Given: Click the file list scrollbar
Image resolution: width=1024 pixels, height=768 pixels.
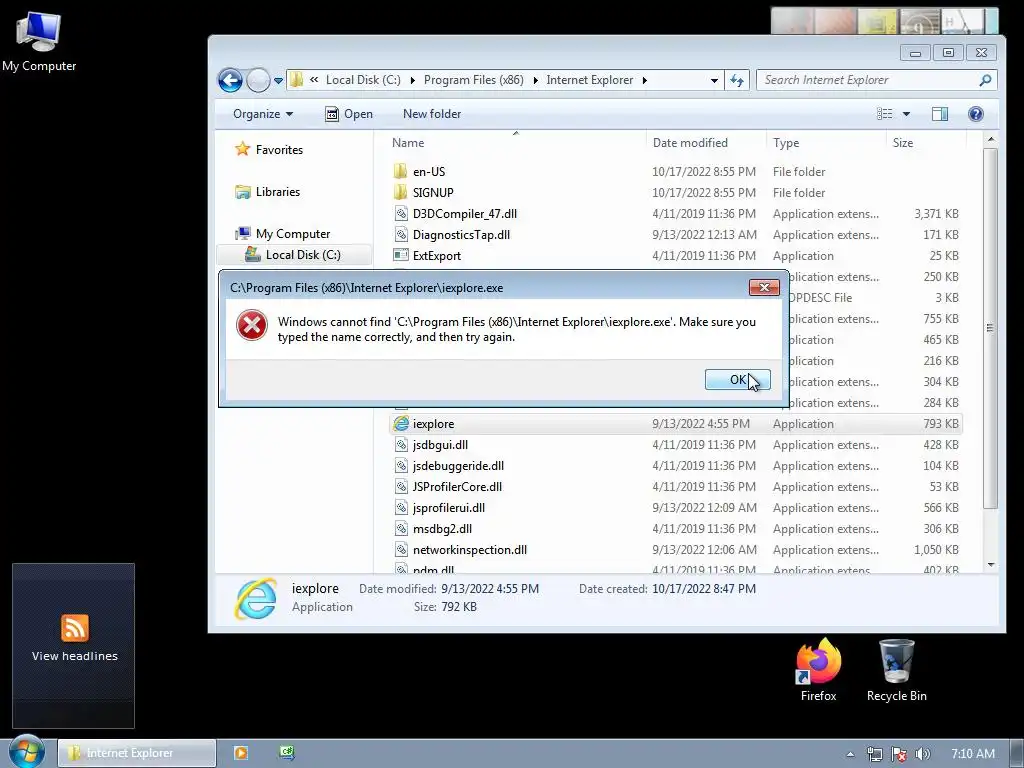Looking at the screenshot, I should click(x=990, y=328).
